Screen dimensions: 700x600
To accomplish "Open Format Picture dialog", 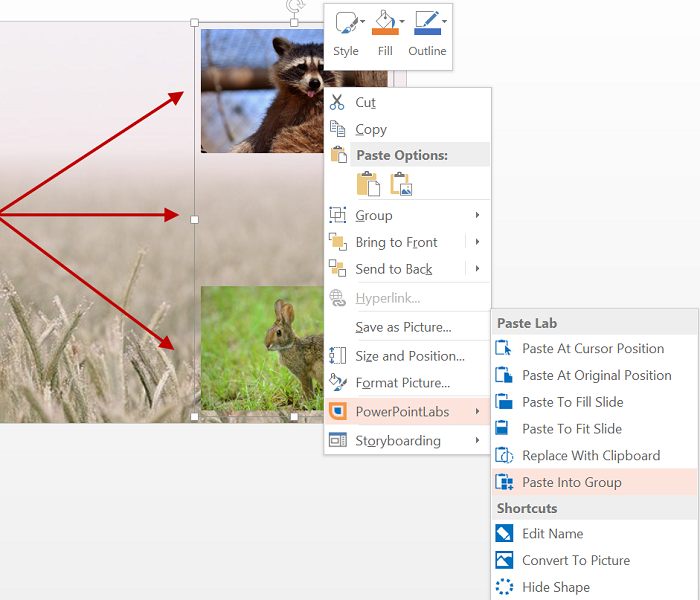I will click(402, 382).
